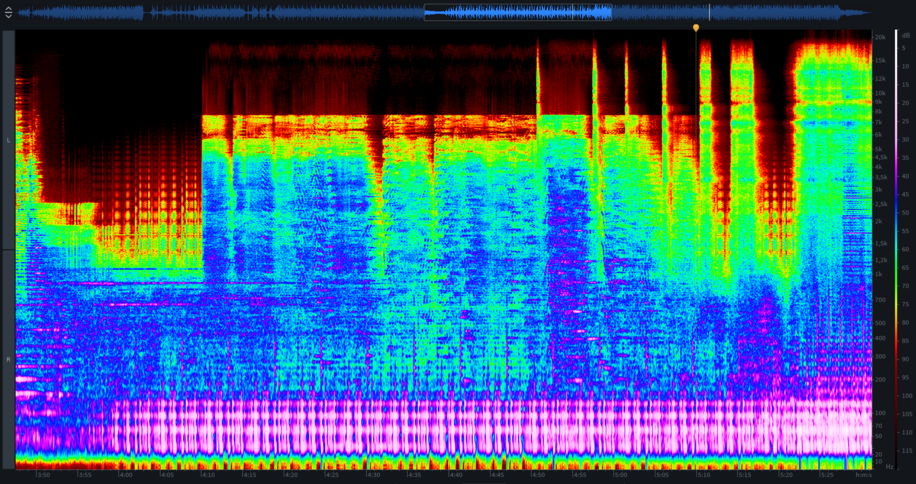Screen dimensions: 916x484
Task: Click the h:m:s time format label
Action: point(863,475)
